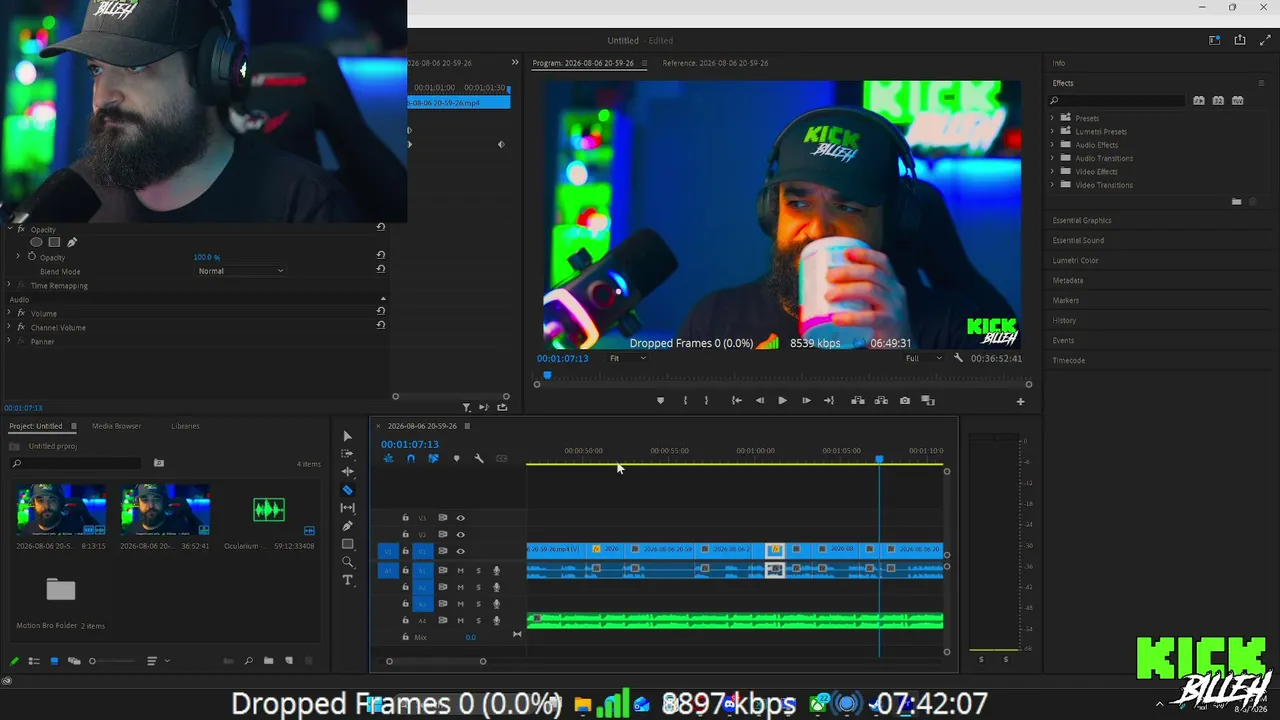Image resolution: width=1280 pixels, height=720 pixels.
Task: Play the sequence in Program monitor
Action: click(x=782, y=401)
